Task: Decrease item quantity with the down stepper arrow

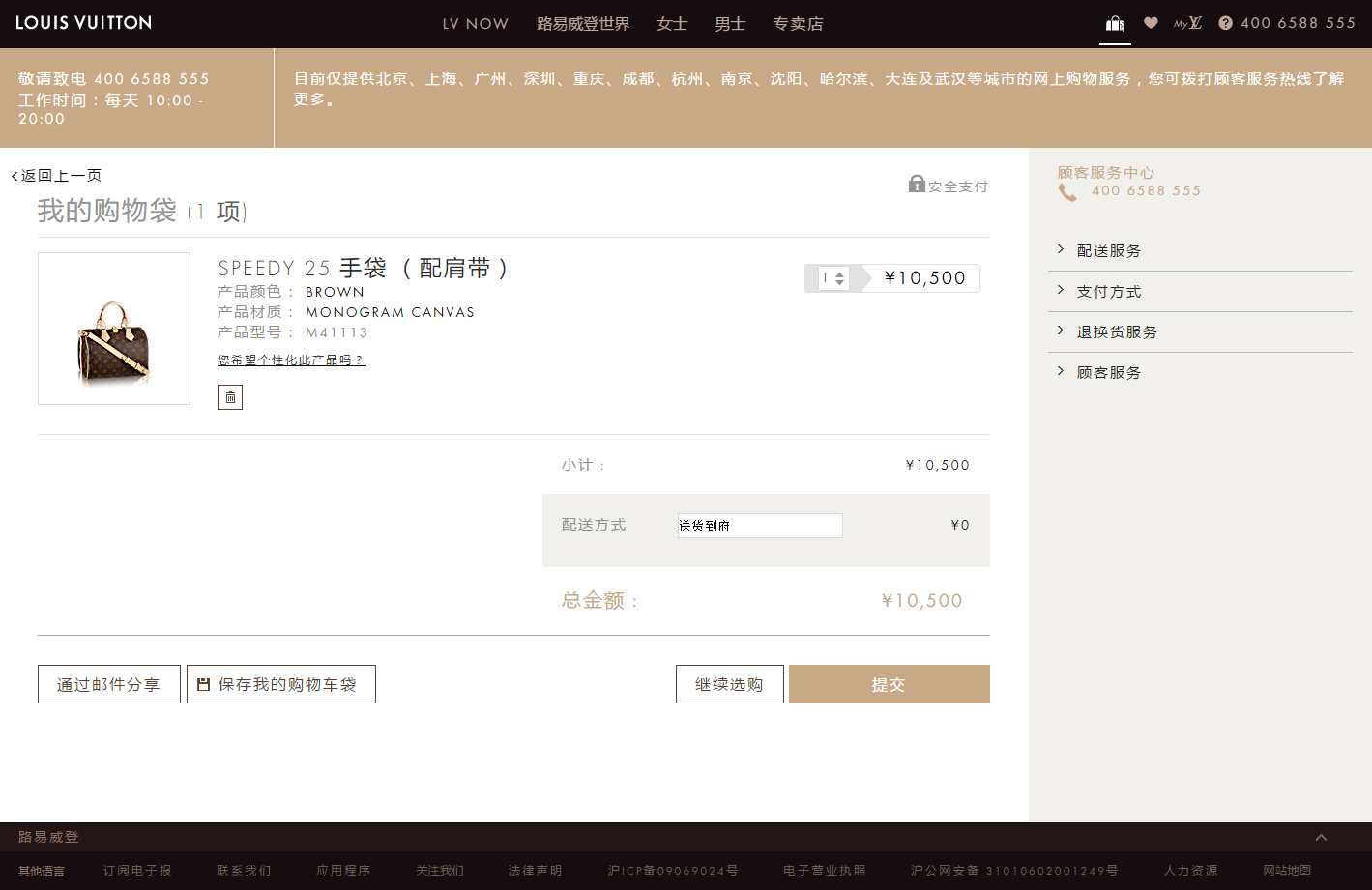Action: point(839,282)
